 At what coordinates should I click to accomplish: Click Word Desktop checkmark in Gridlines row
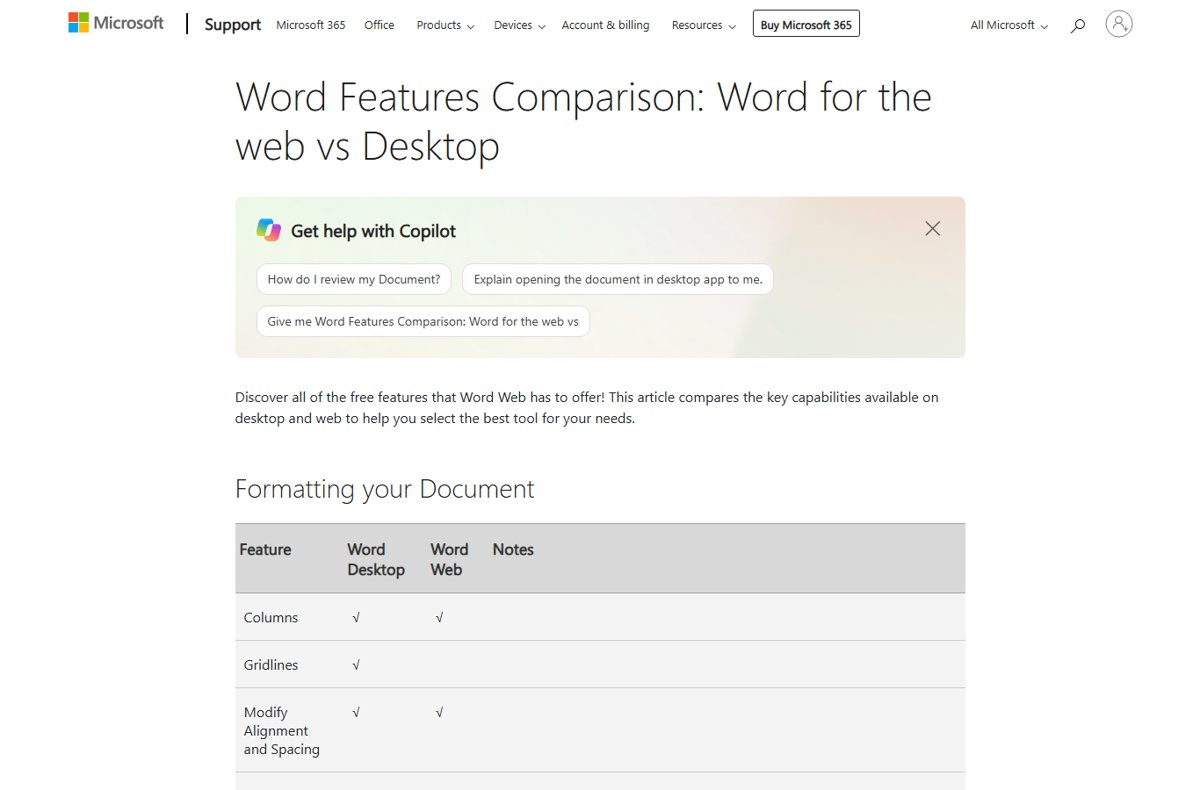(356, 665)
